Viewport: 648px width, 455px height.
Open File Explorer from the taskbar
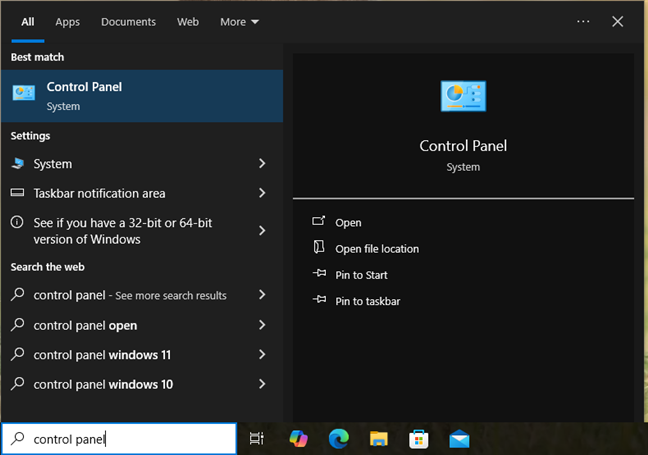tap(379, 439)
